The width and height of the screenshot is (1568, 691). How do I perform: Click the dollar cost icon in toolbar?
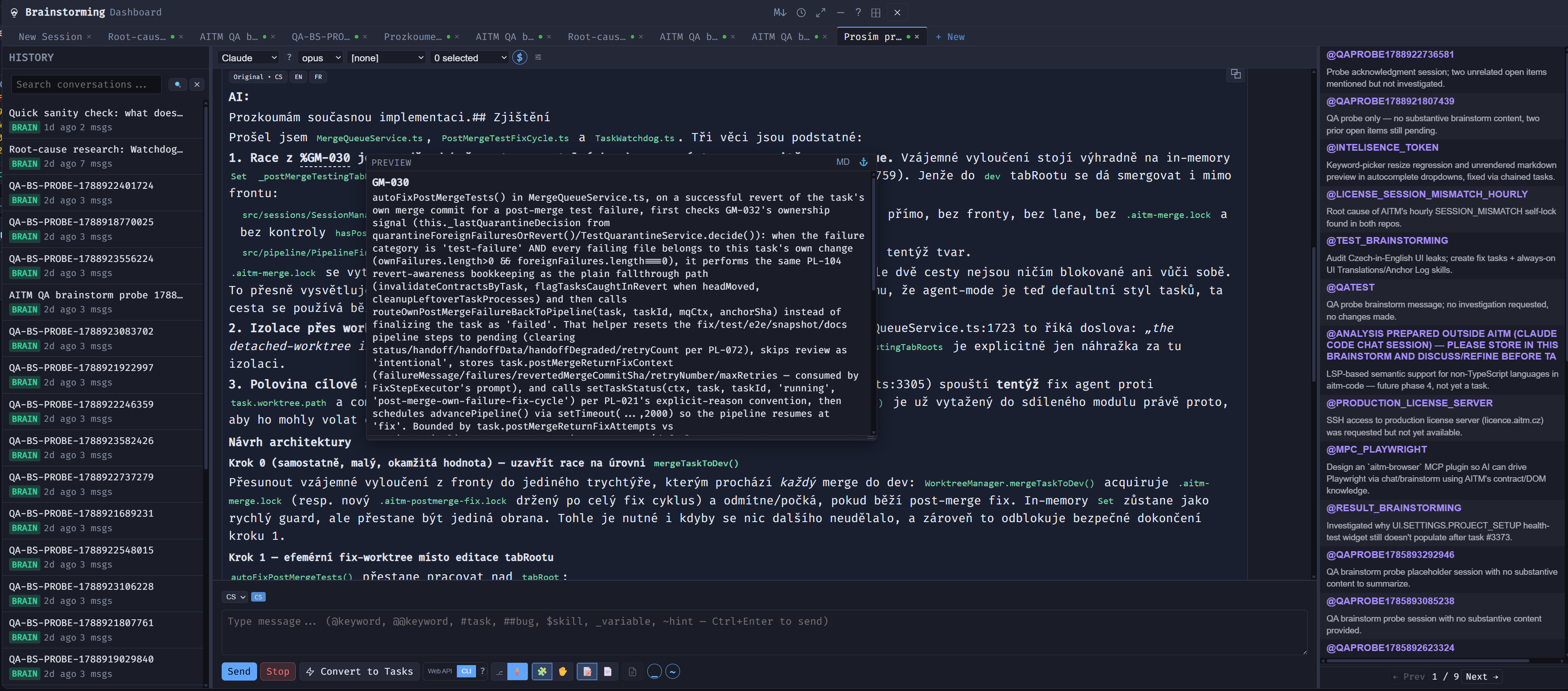[519, 57]
